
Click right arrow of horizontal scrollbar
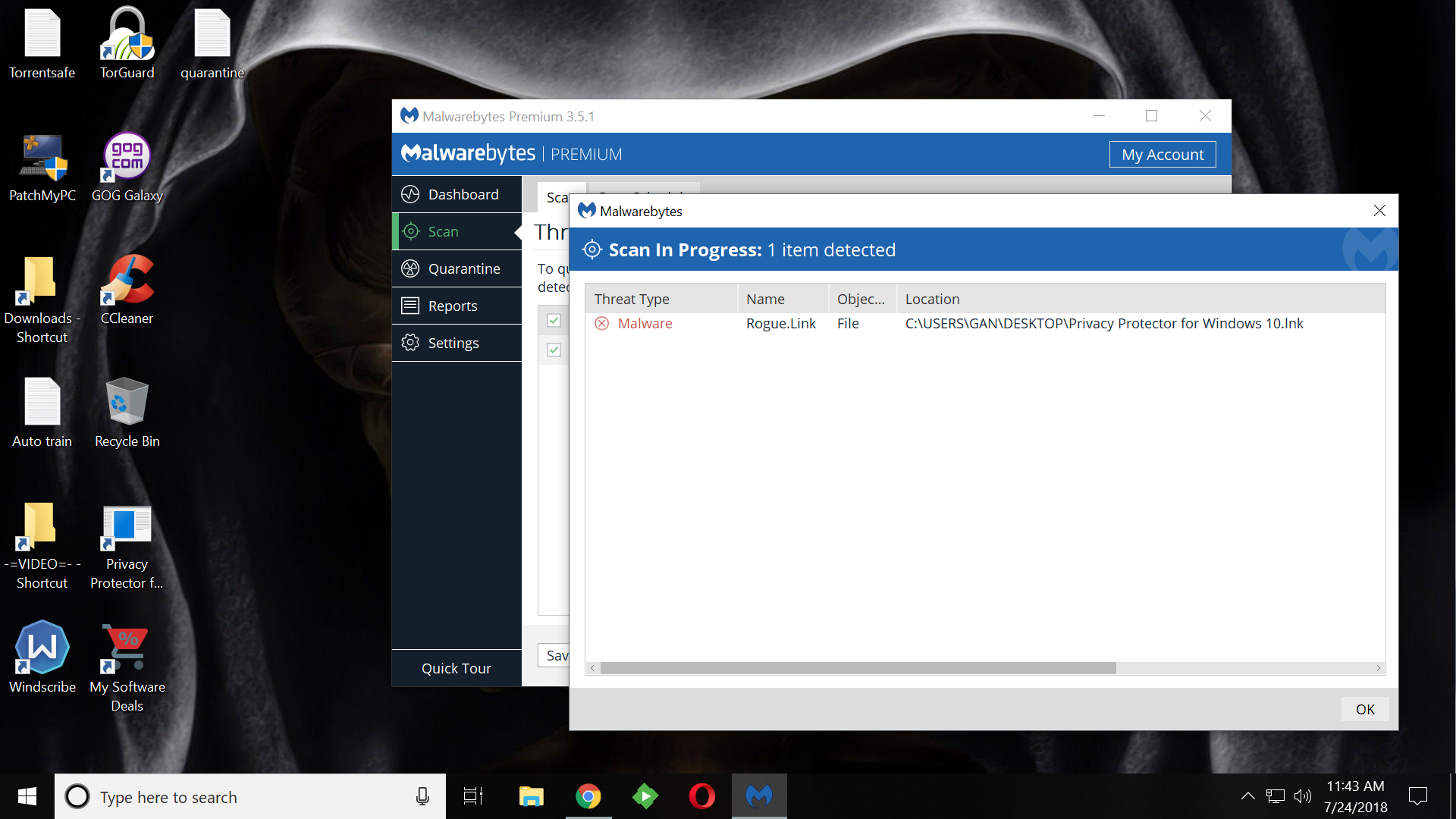coord(1379,668)
